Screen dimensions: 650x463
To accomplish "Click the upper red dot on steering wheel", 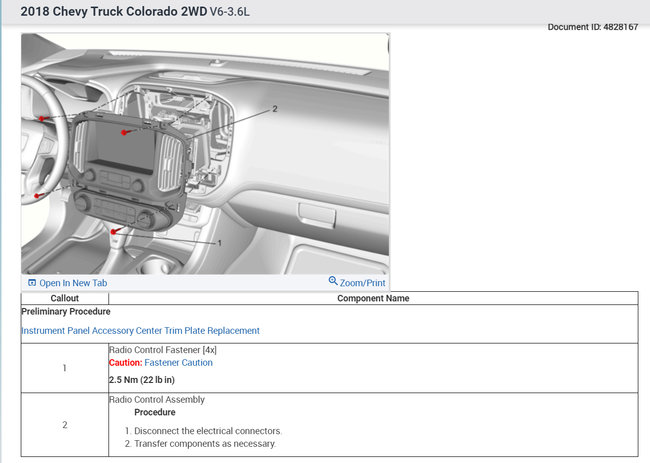I will (x=43, y=119).
